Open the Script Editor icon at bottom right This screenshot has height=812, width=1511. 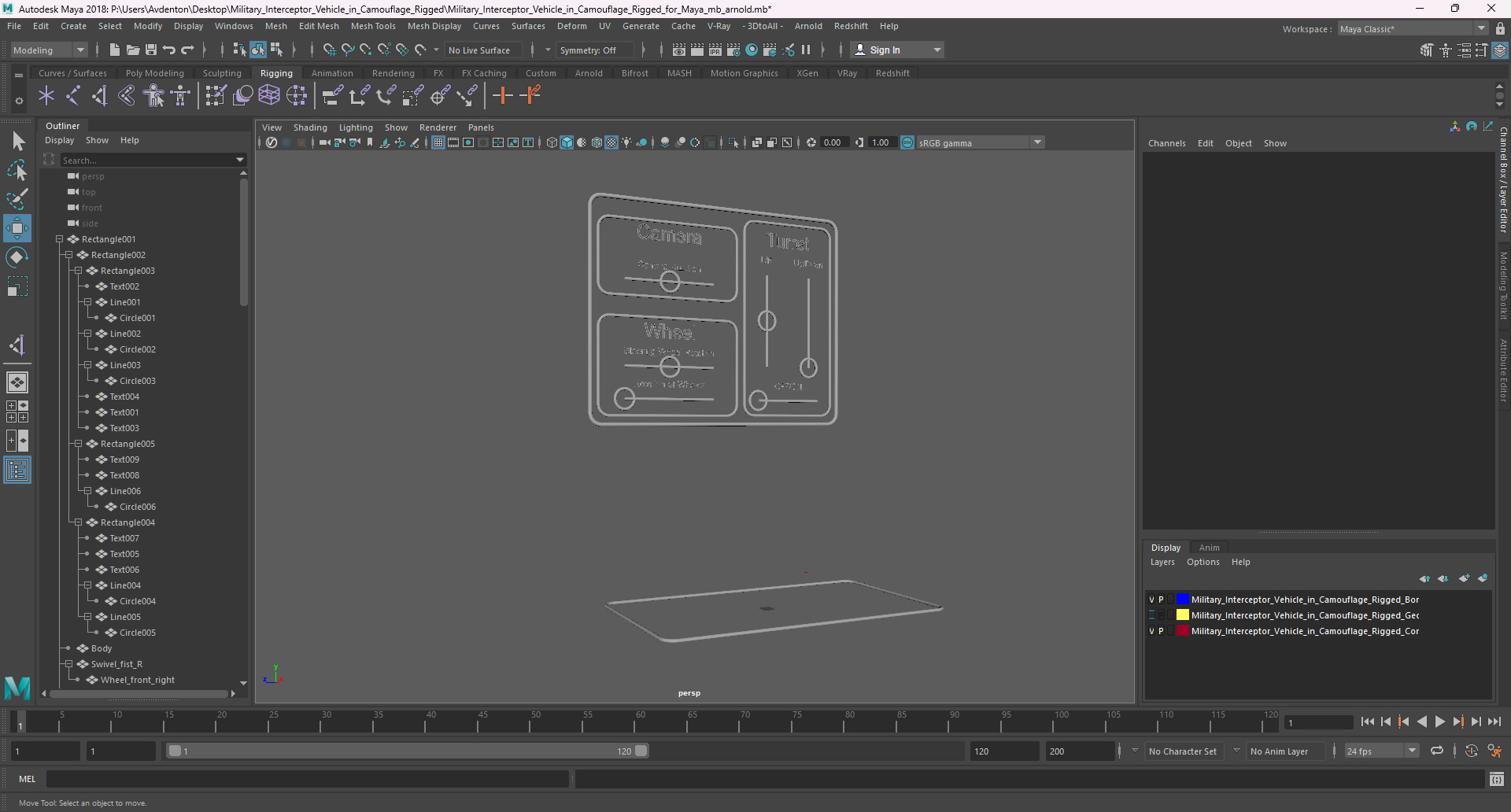click(x=1497, y=779)
